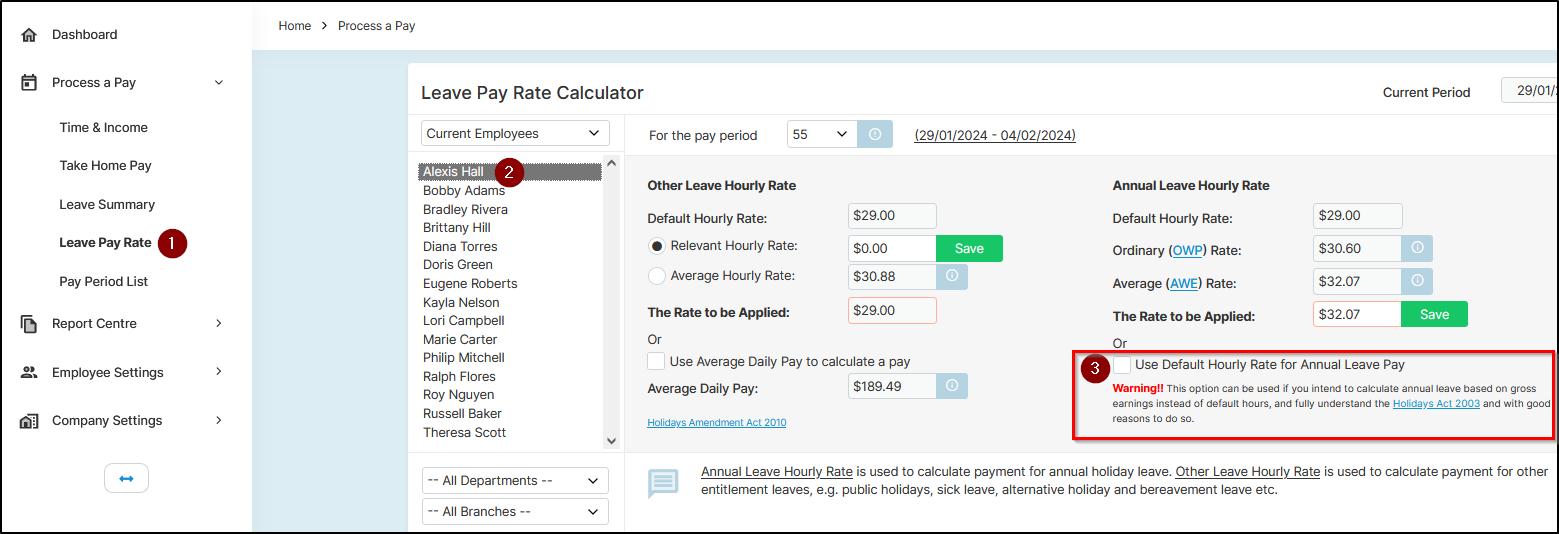Click the Dashboard home icon
This screenshot has height=534, width=1559.
click(x=29, y=35)
